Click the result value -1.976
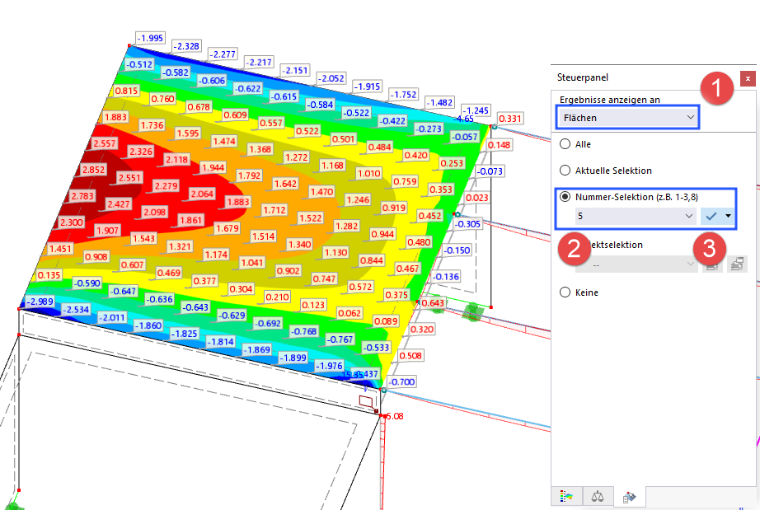 [330, 366]
